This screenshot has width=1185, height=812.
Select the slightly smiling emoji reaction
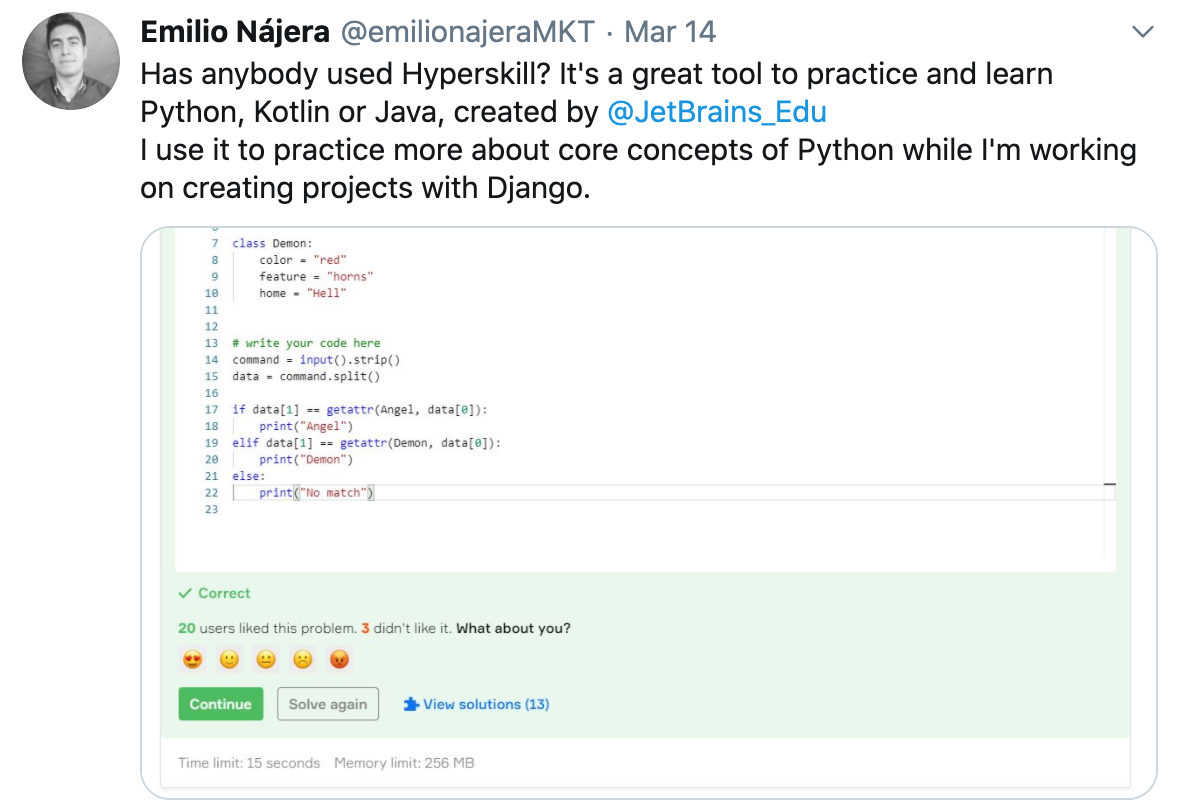click(229, 660)
